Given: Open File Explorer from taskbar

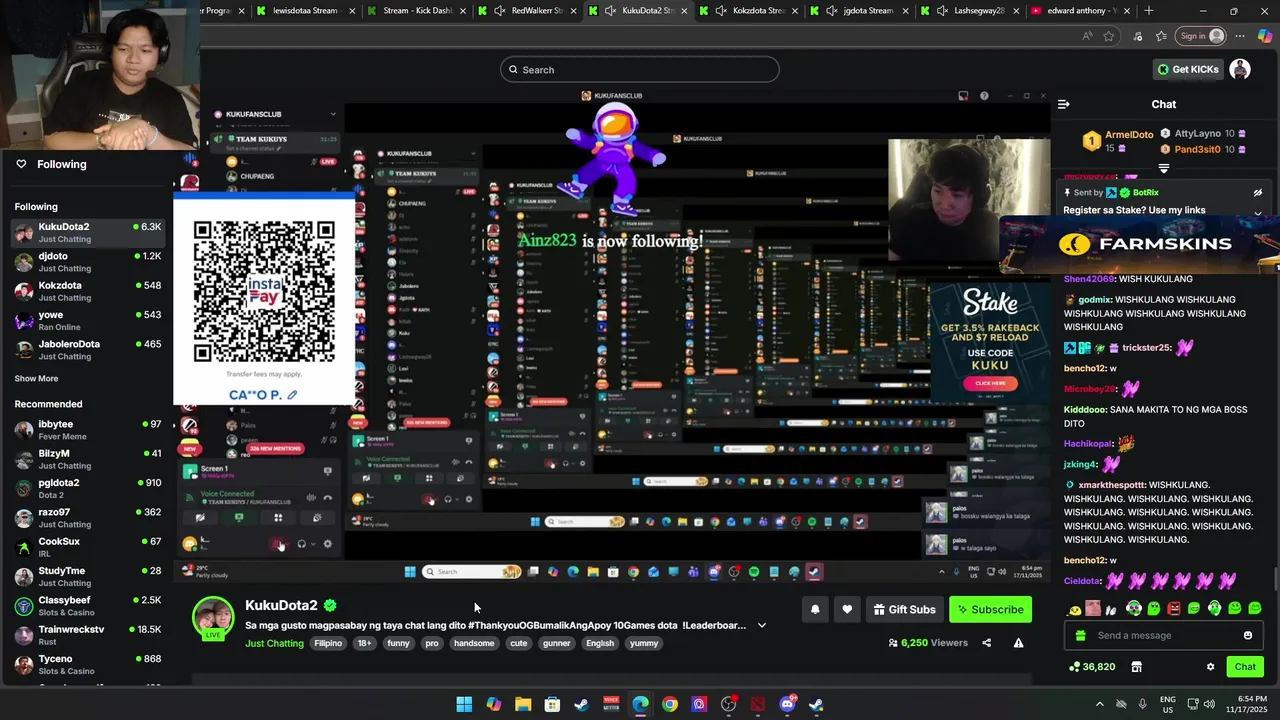Looking at the screenshot, I should [523, 704].
